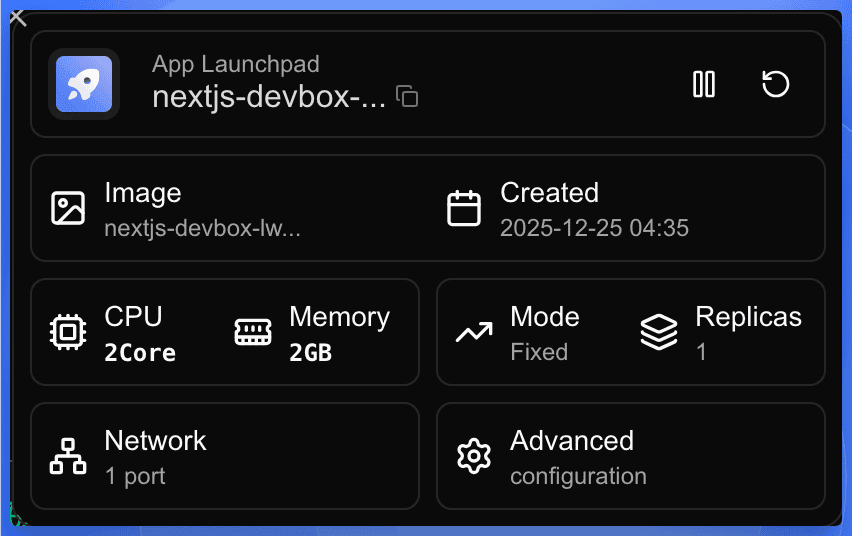Click the Mode trending-arrow icon

click(x=474, y=332)
